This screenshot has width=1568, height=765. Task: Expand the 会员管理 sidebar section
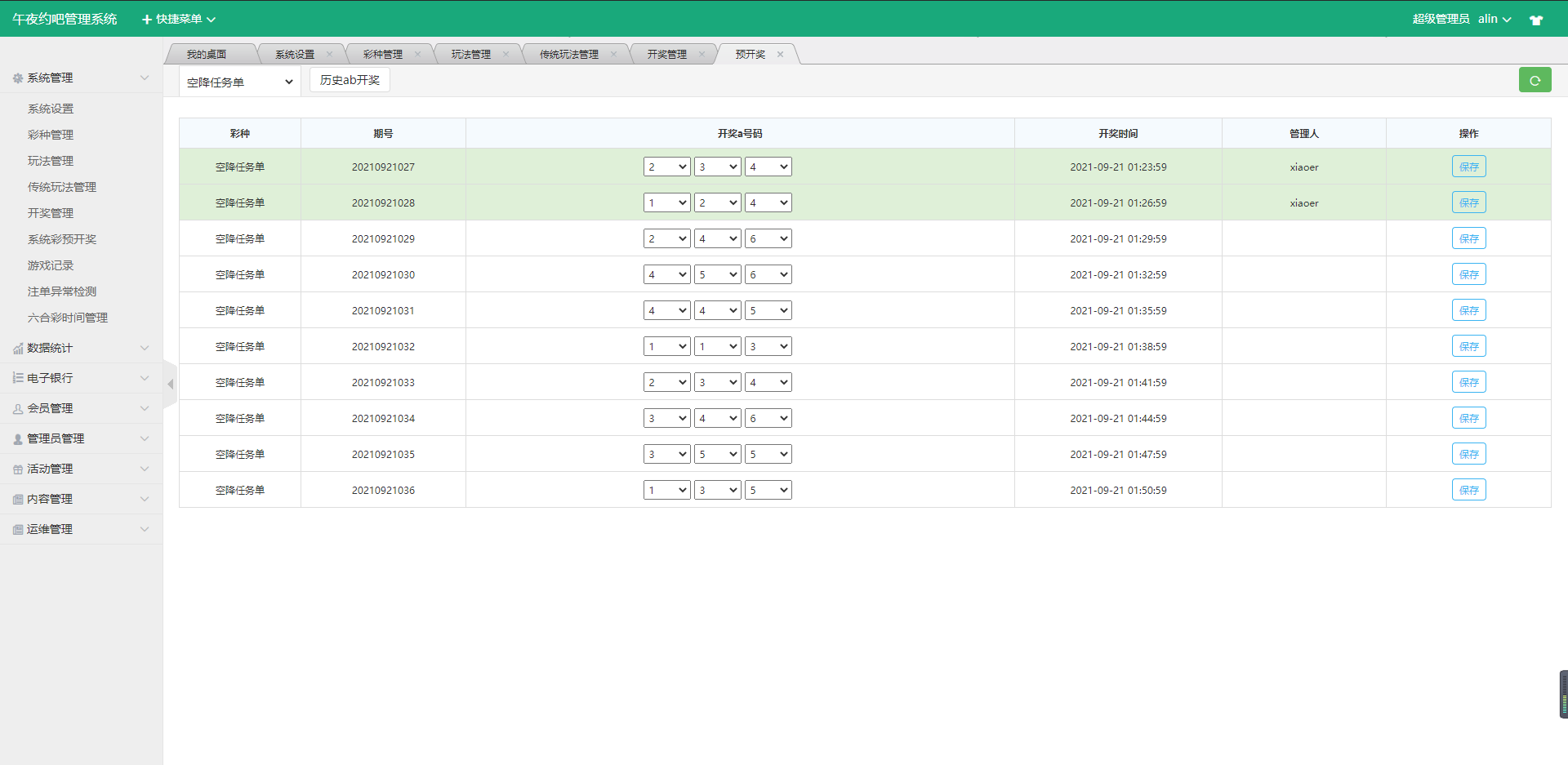pyautogui.click(x=80, y=408)
